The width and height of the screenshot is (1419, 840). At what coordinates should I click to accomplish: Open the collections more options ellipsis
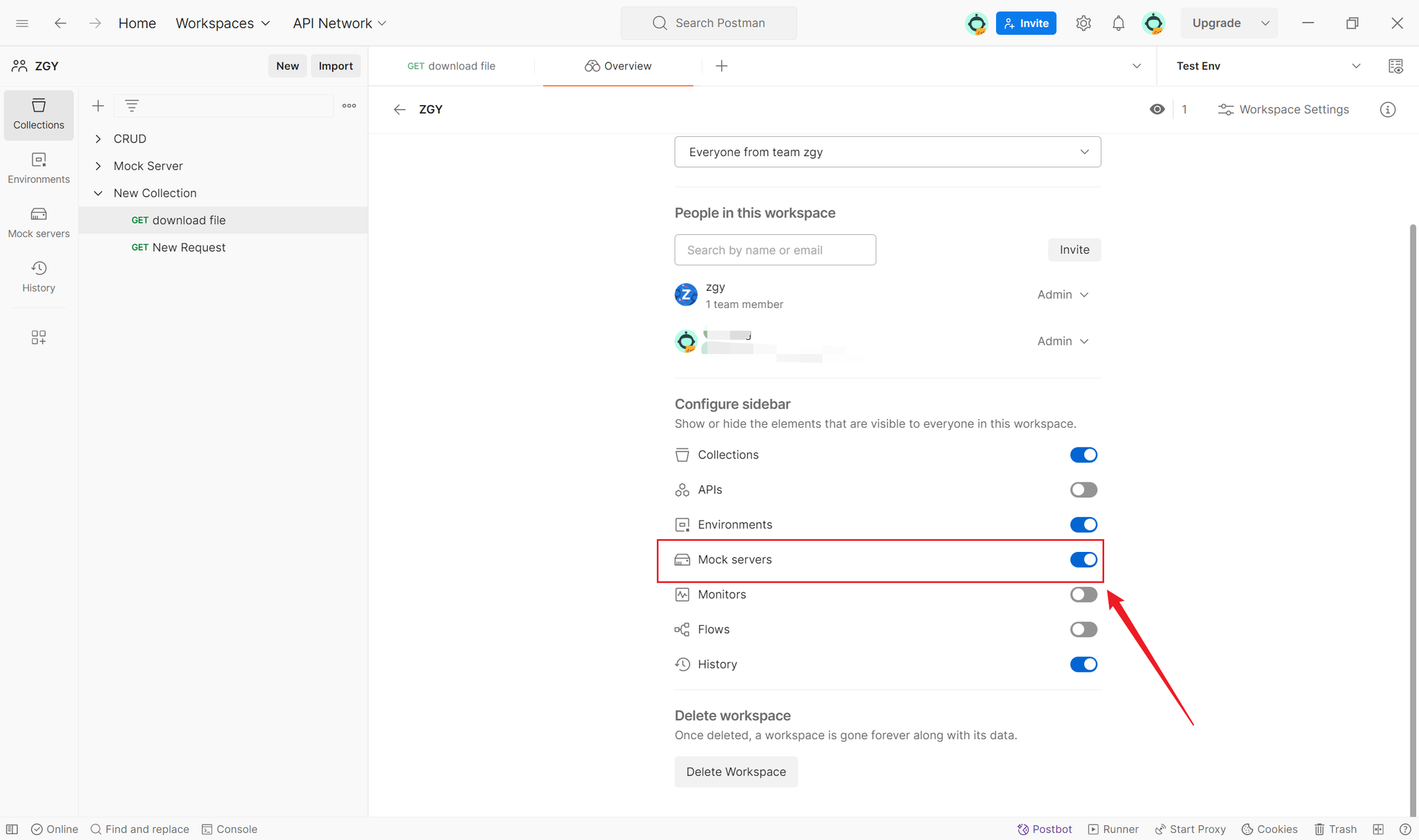349,106
